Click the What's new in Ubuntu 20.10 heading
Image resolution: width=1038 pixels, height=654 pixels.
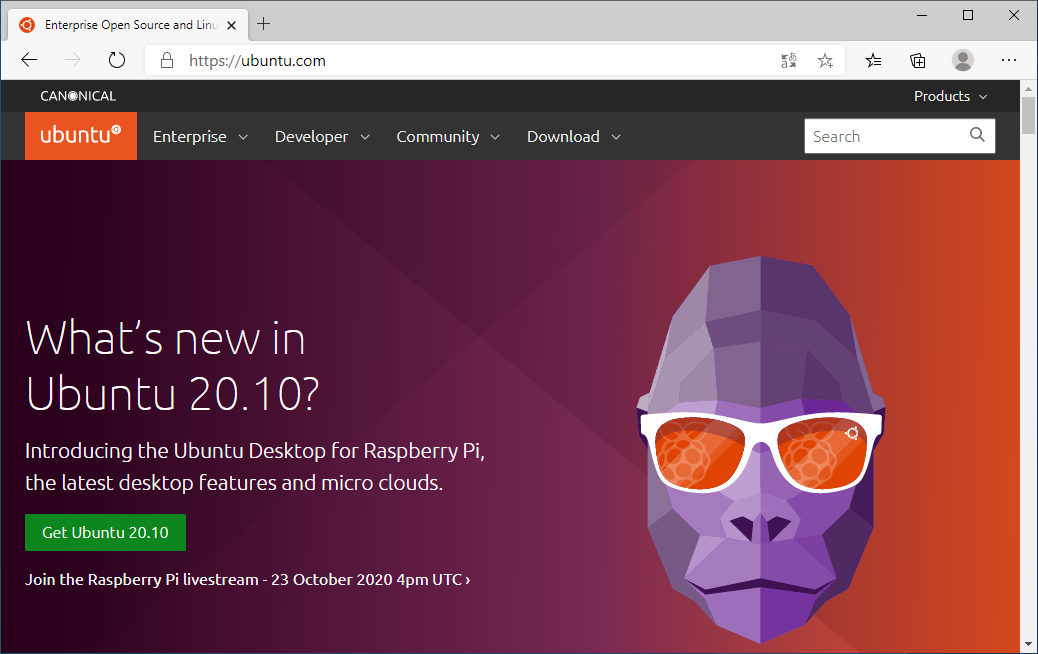click(x=172, y=365)
